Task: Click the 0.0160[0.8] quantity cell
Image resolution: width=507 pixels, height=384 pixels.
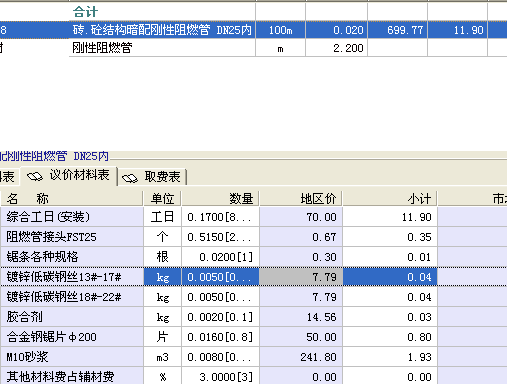Action: pyautogui.click(x=220, y=337)
